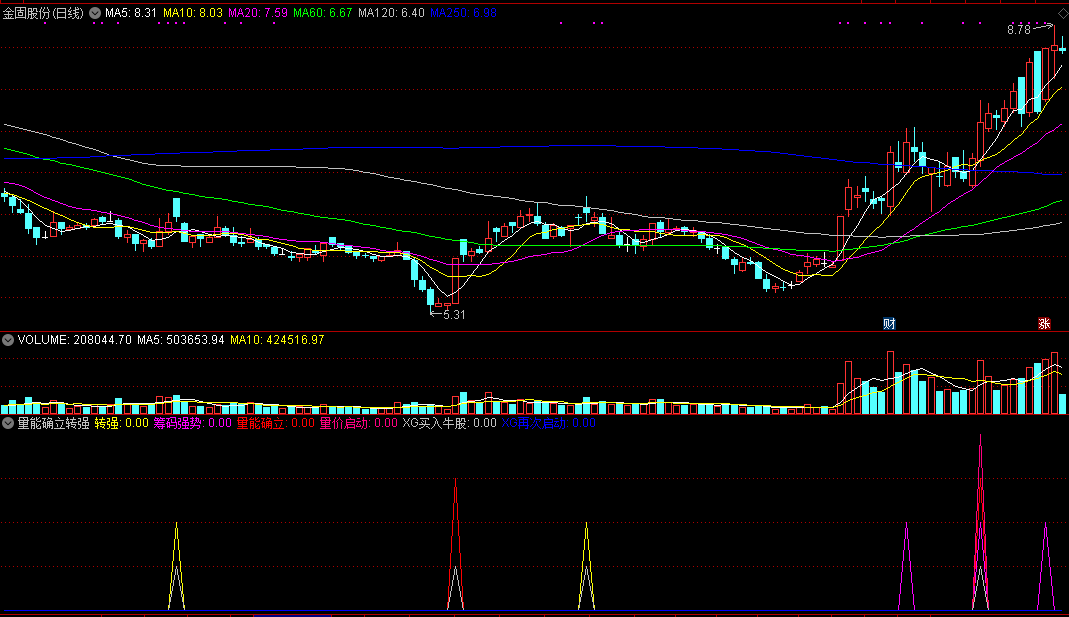1069x617 pixels.
Task: Select the MA20: 7.59 moving average label
Action: tap(258, 13)
